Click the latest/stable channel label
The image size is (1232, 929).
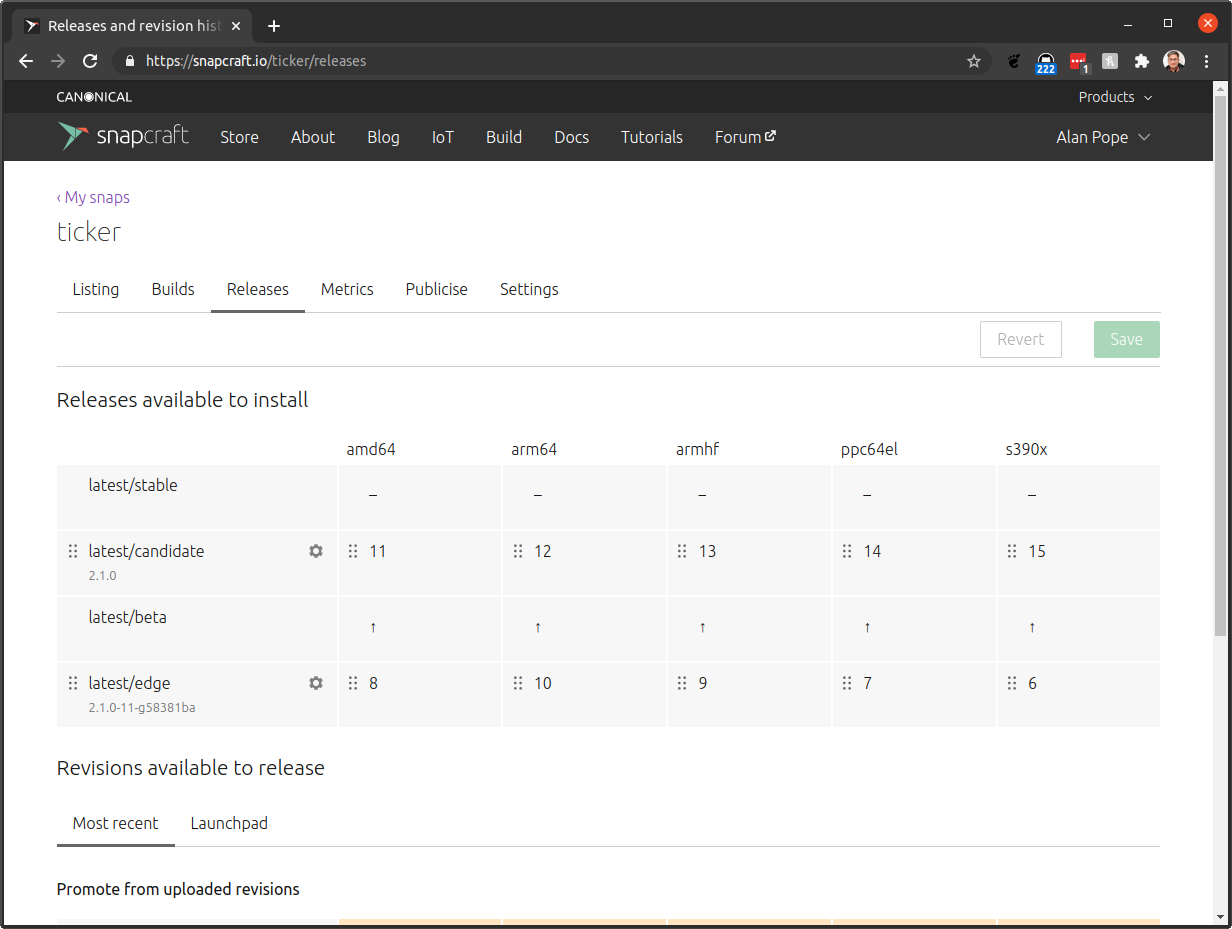(x=133, y=485)
